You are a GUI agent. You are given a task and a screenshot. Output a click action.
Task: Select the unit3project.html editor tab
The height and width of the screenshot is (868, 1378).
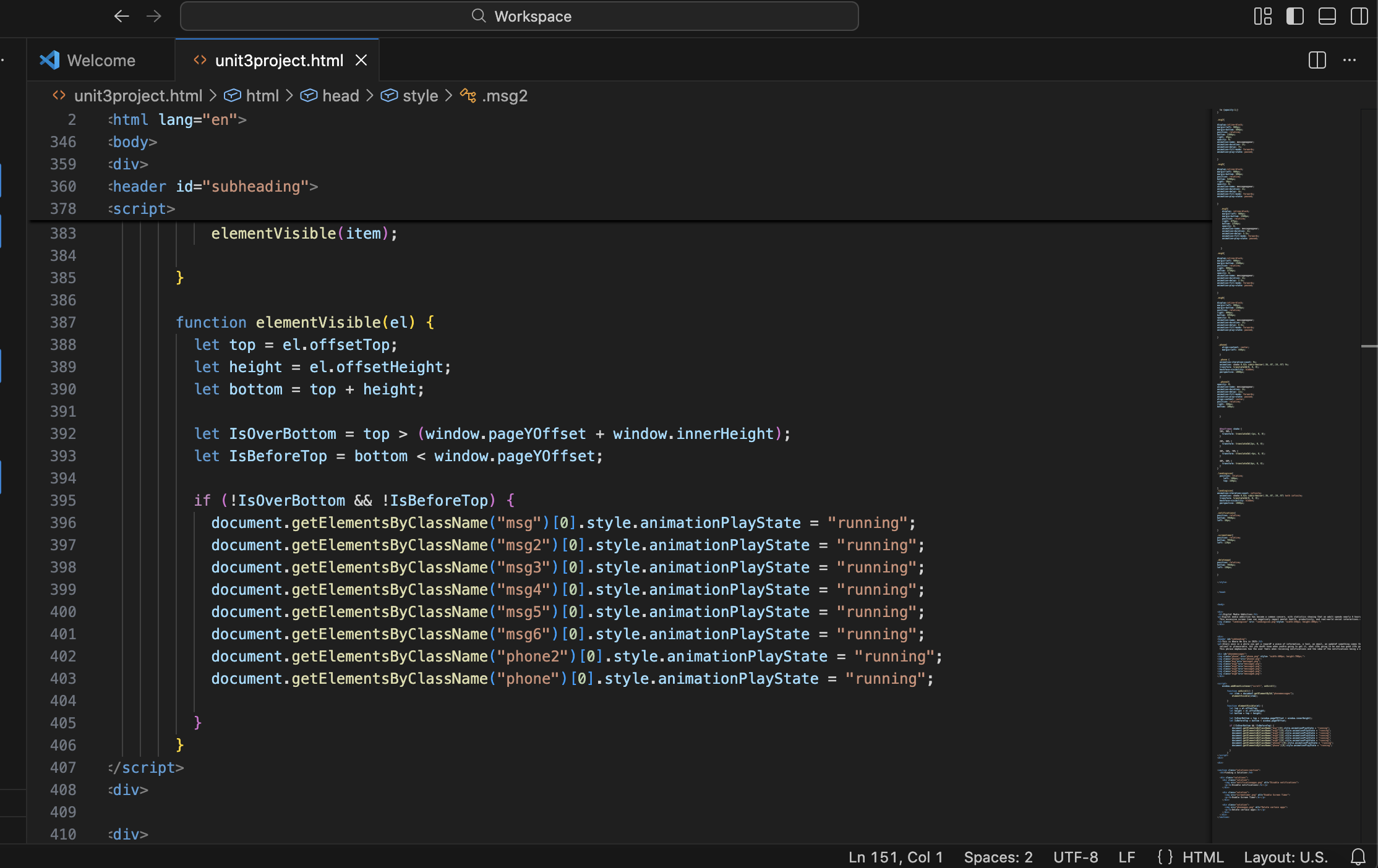pyautogui.click(x=278, y=60)
